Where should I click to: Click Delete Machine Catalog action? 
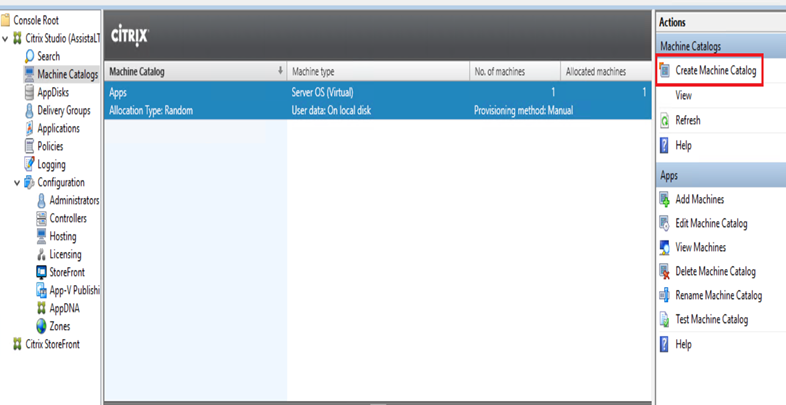pos(715,272)
